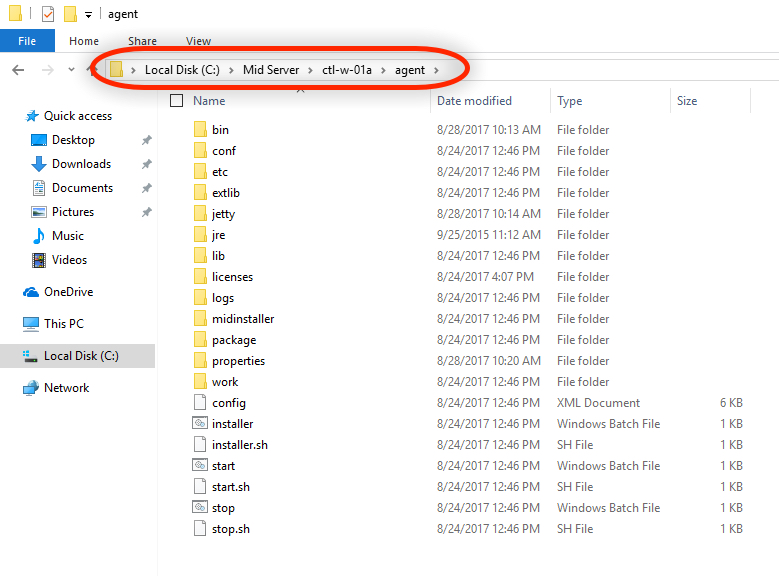Click the Downloads arrow icon in sidebar
This screenshot has width=779, height=576.
click(x=39, y=164)
